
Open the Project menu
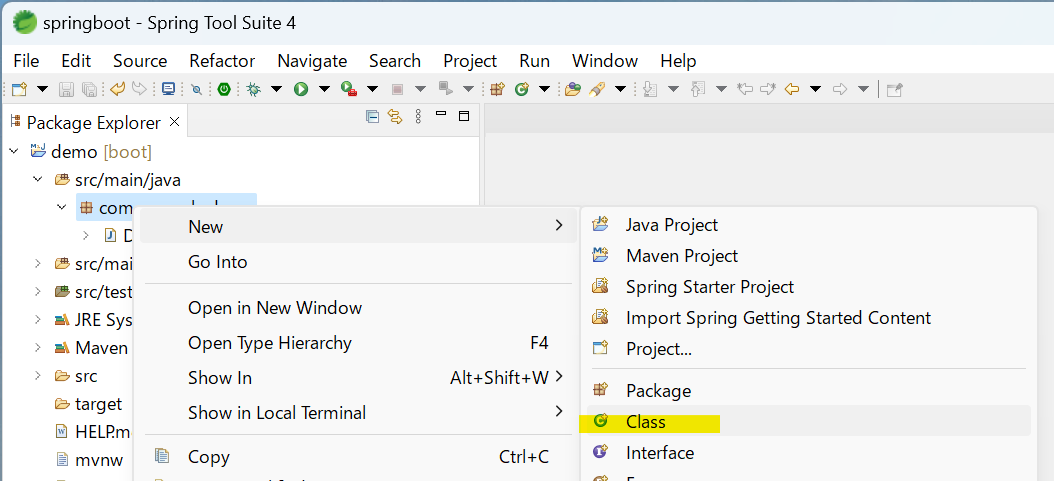coord(470,60)
